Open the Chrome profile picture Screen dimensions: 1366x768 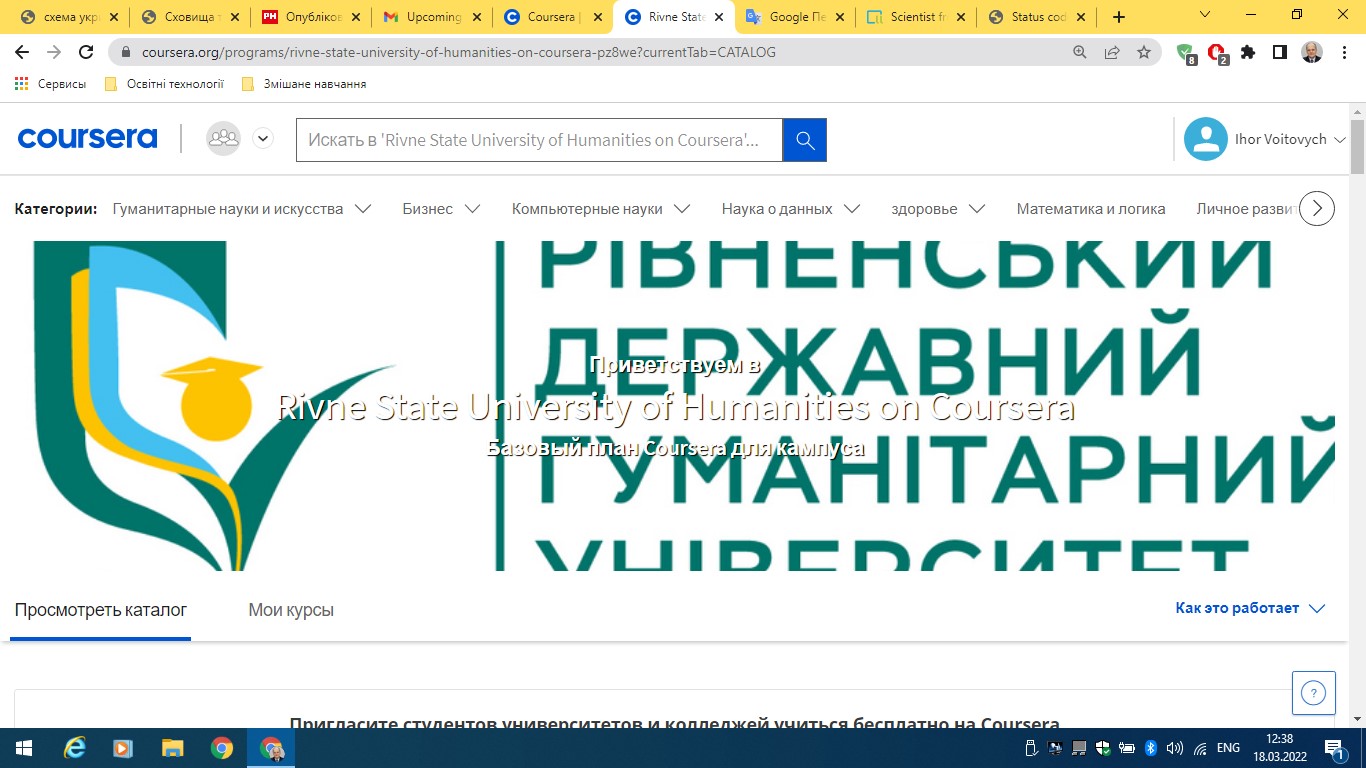pos(1311,52)
